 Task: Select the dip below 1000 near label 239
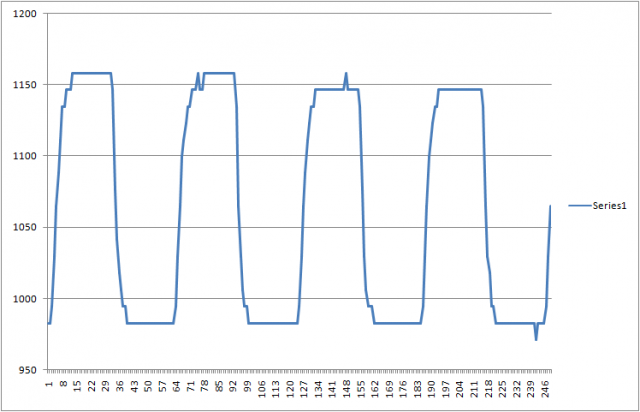(x=536, y=338)
